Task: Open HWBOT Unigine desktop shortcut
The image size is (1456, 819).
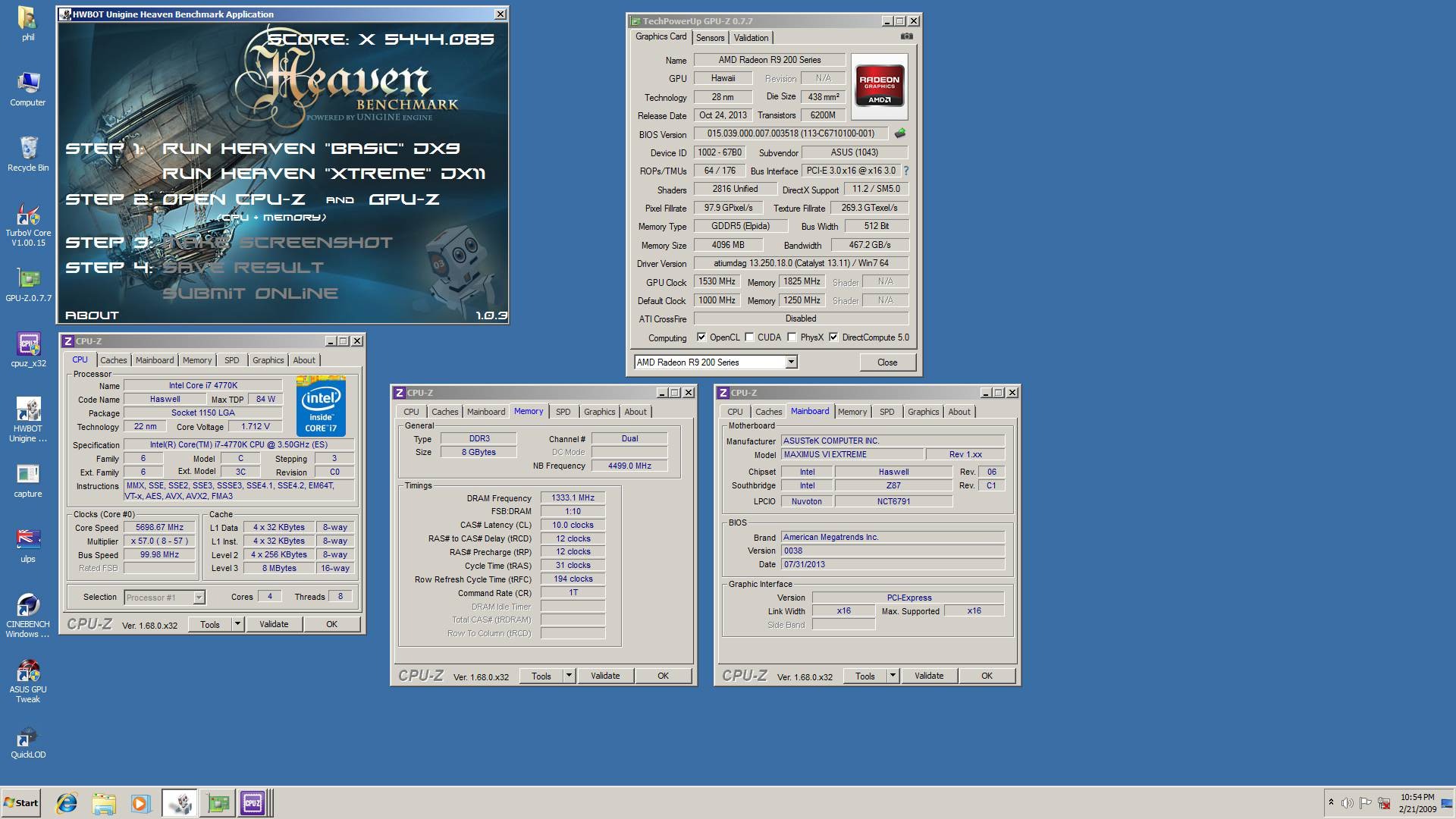Action: pos(27,419)
